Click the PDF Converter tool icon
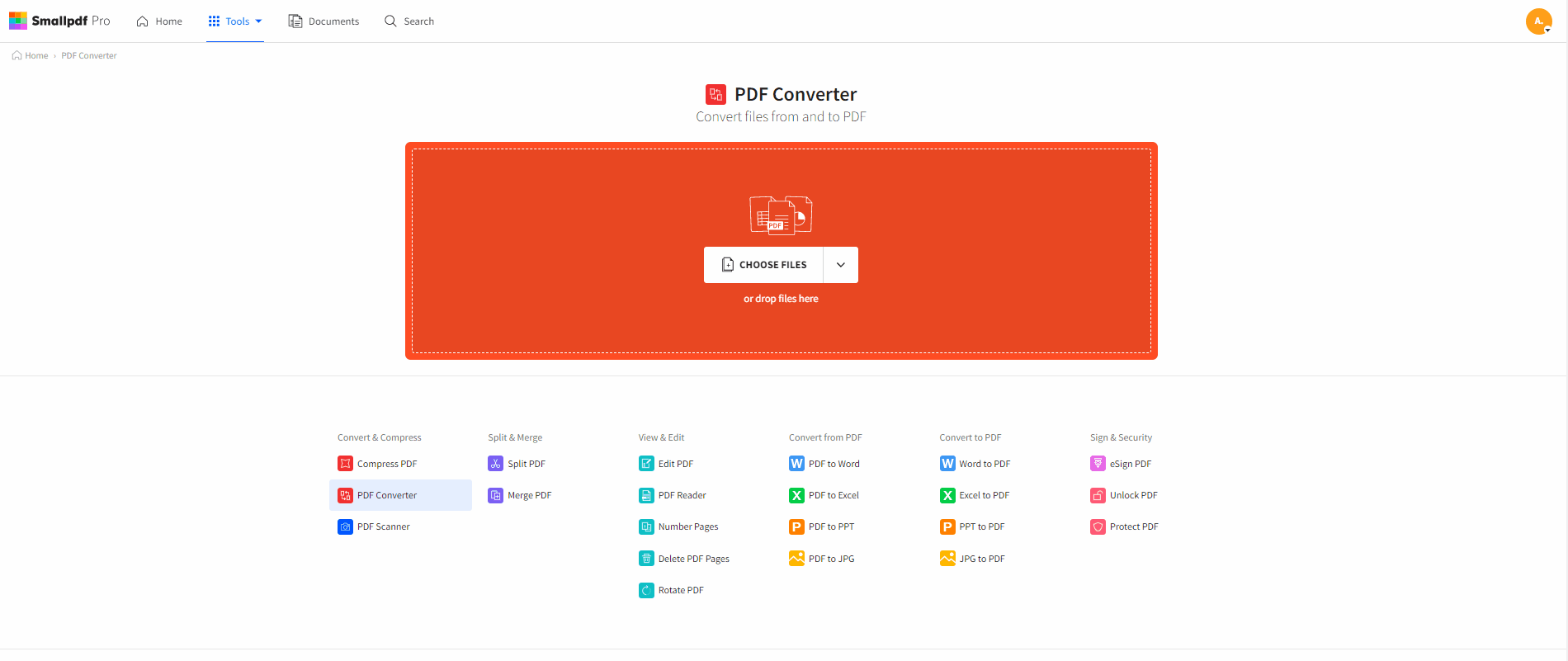The height and width of the screenshot is (661, 1568). (x=346, y=495)
